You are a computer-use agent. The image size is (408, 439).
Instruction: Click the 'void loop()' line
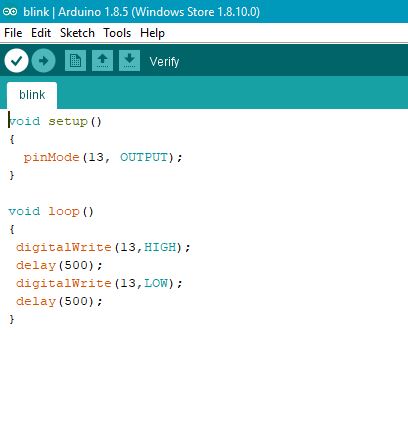tap(51, 211)
